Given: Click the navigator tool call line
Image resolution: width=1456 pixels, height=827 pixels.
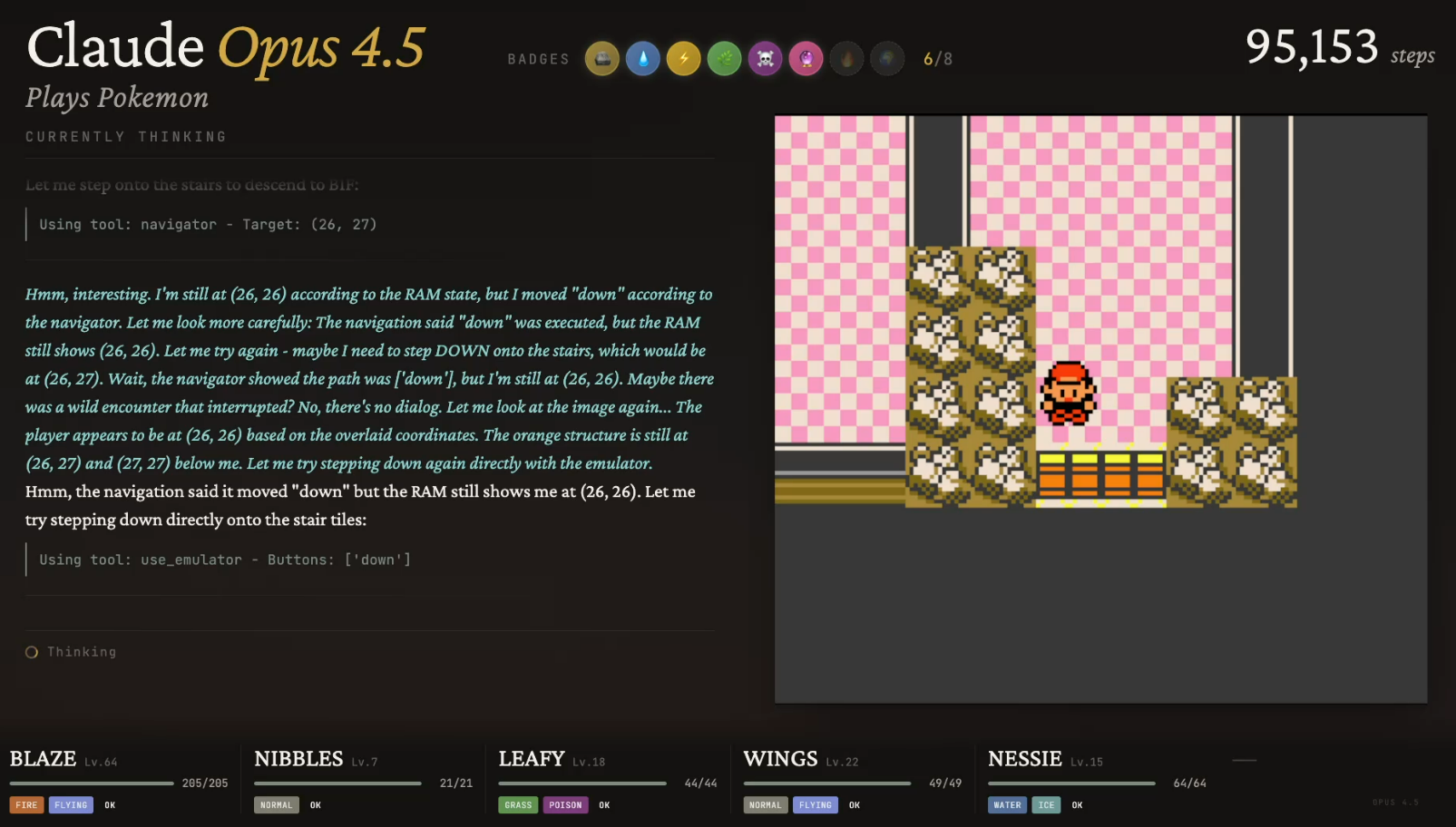Looking at the screenshot, I should coord(208,224).
